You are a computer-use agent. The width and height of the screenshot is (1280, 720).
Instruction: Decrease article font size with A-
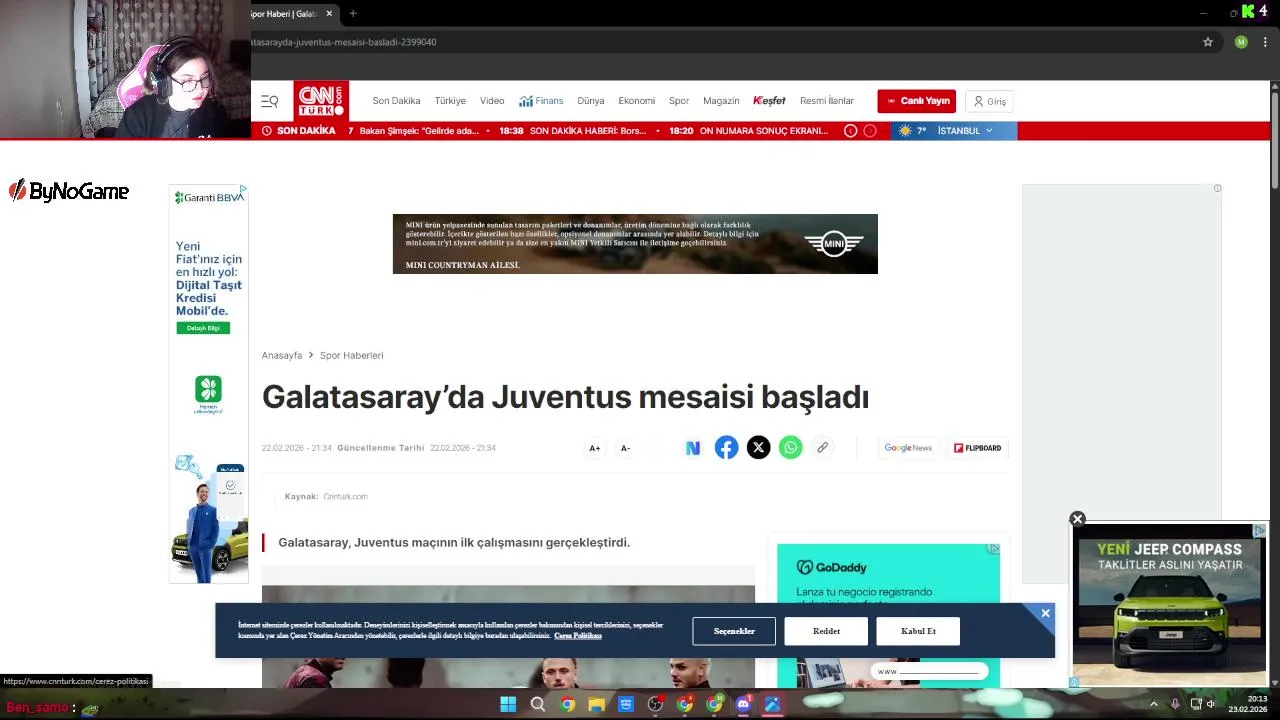(625, 448)
